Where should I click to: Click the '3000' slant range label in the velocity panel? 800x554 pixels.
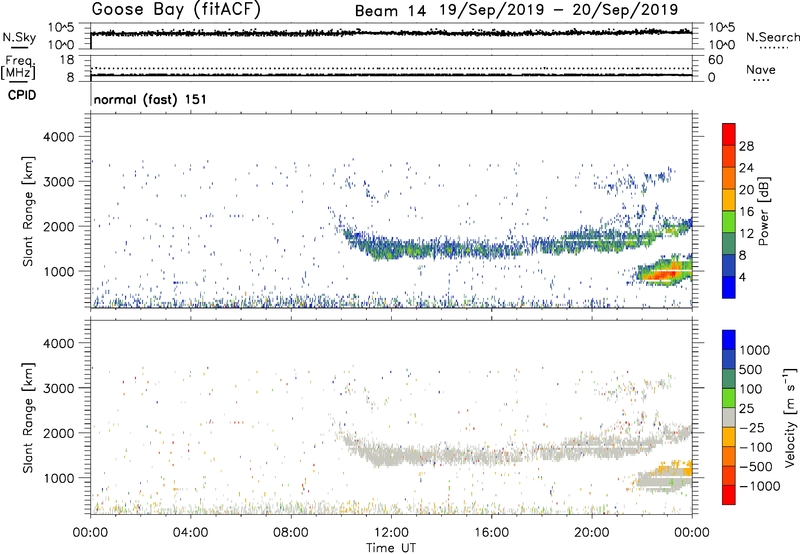tap(59, 388)
